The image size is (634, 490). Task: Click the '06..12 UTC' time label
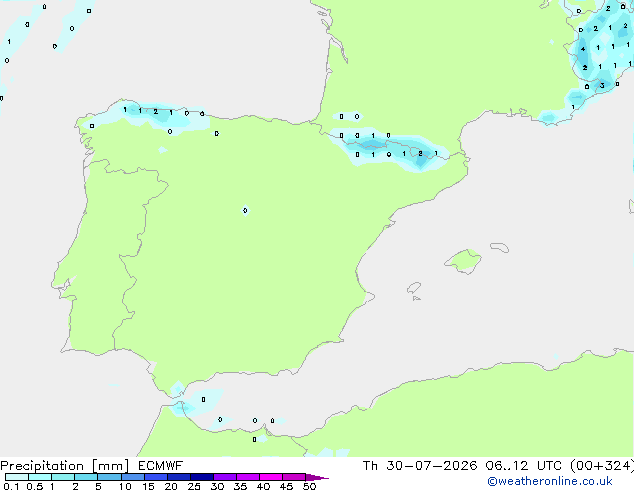point(524,466)
